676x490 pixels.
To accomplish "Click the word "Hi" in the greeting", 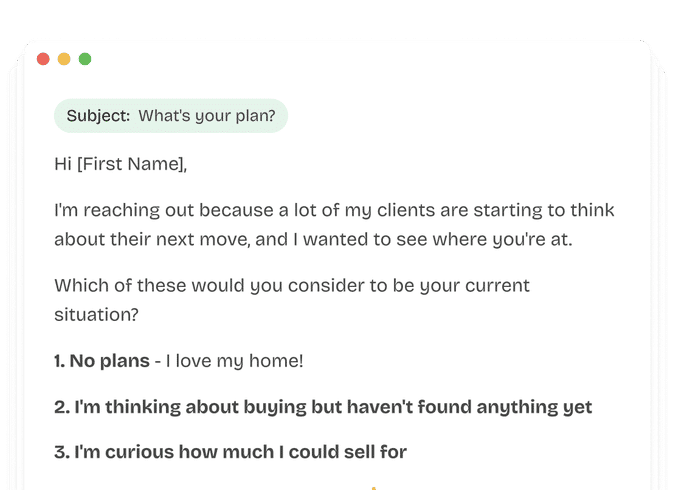I will [x=63, y=164].
